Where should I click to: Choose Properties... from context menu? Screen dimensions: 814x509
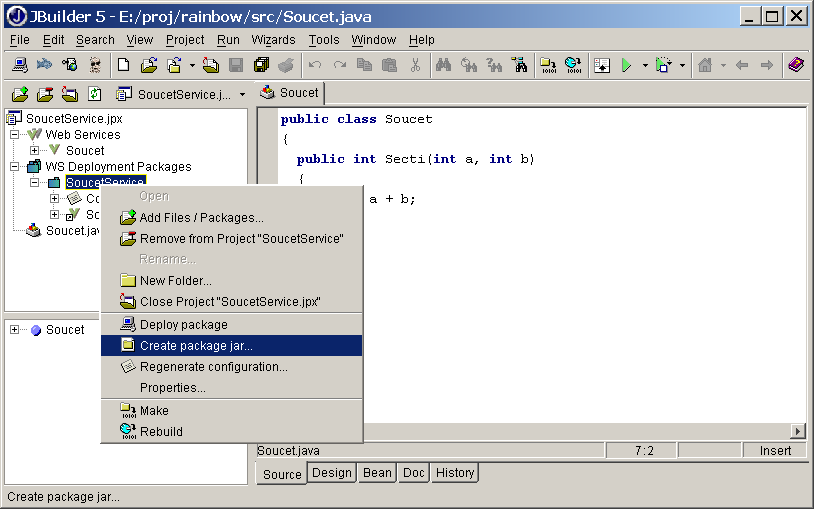tap(232, 387)
